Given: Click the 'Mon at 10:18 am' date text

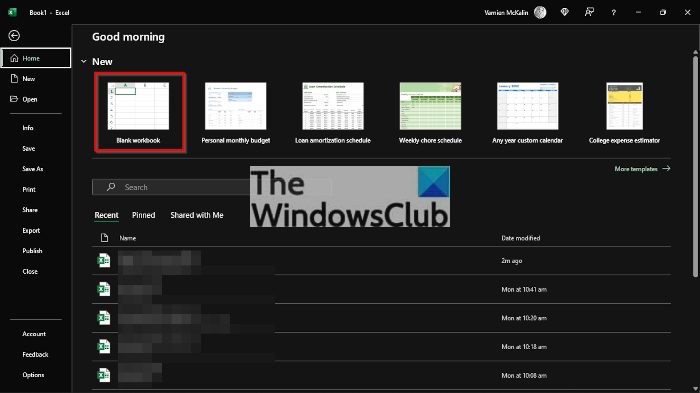Looking at the screenshot, I should (x=524, y=347).
